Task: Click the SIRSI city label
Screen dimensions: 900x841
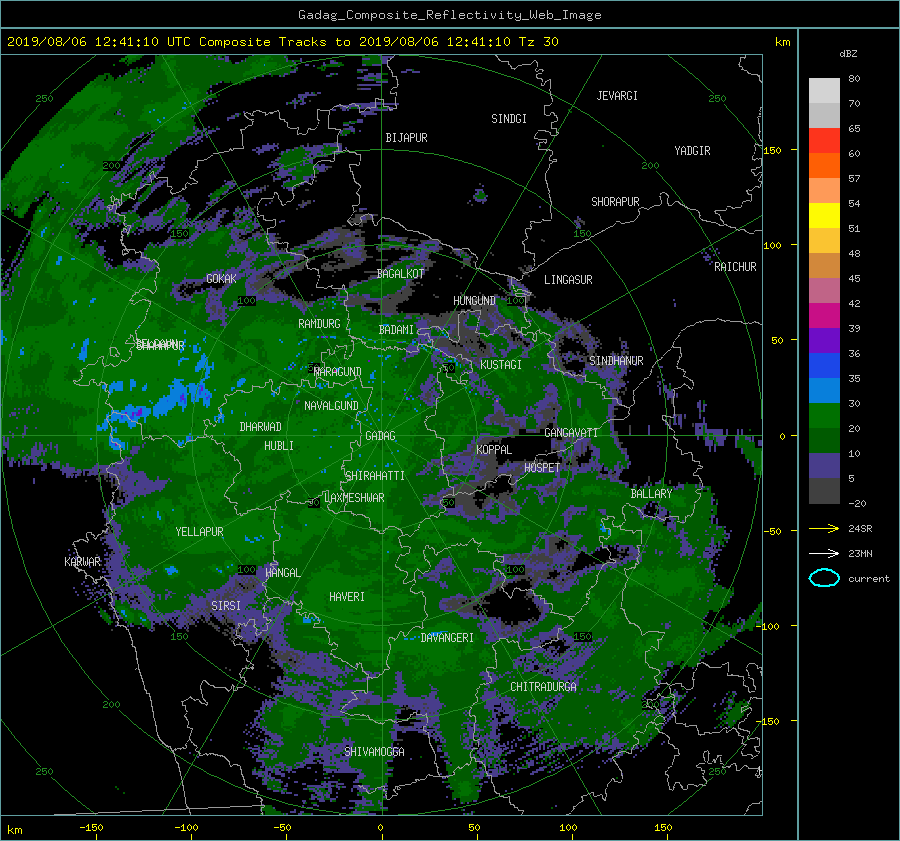Action: pos(226,606)
